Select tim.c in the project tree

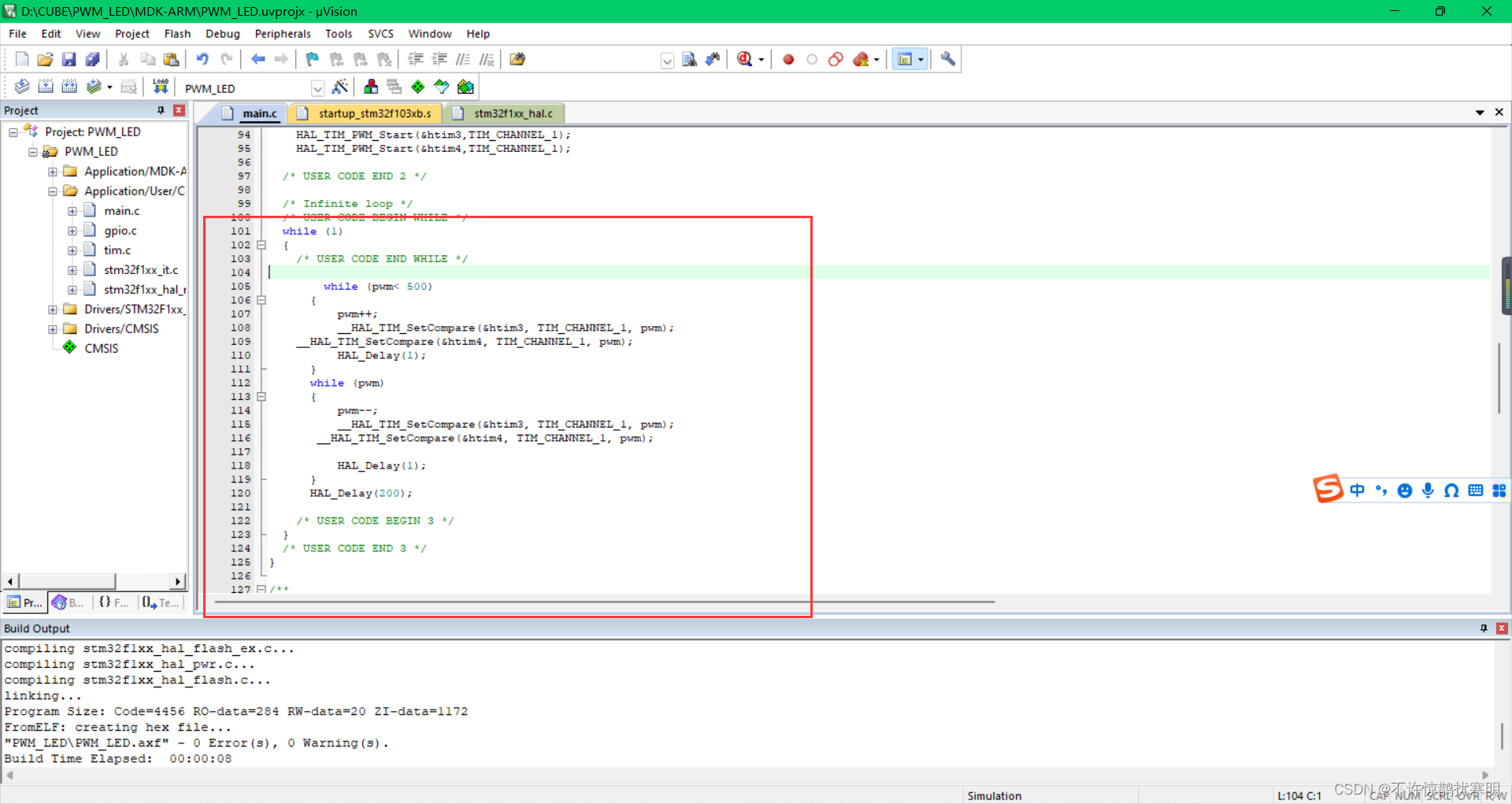pyautogui.click(x=117, y=250)
